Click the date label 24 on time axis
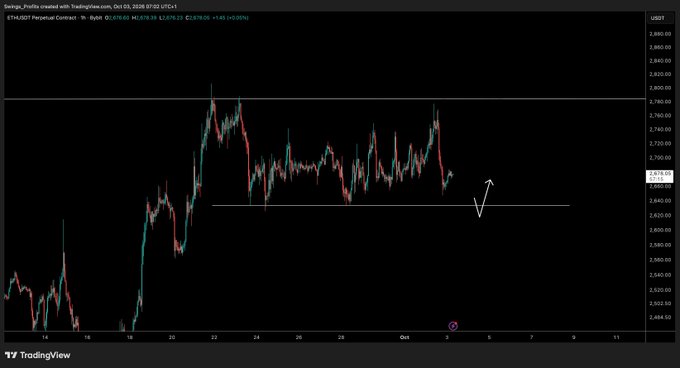The width and height of the screenshot is (680, 368). click(x=256, y=337)
